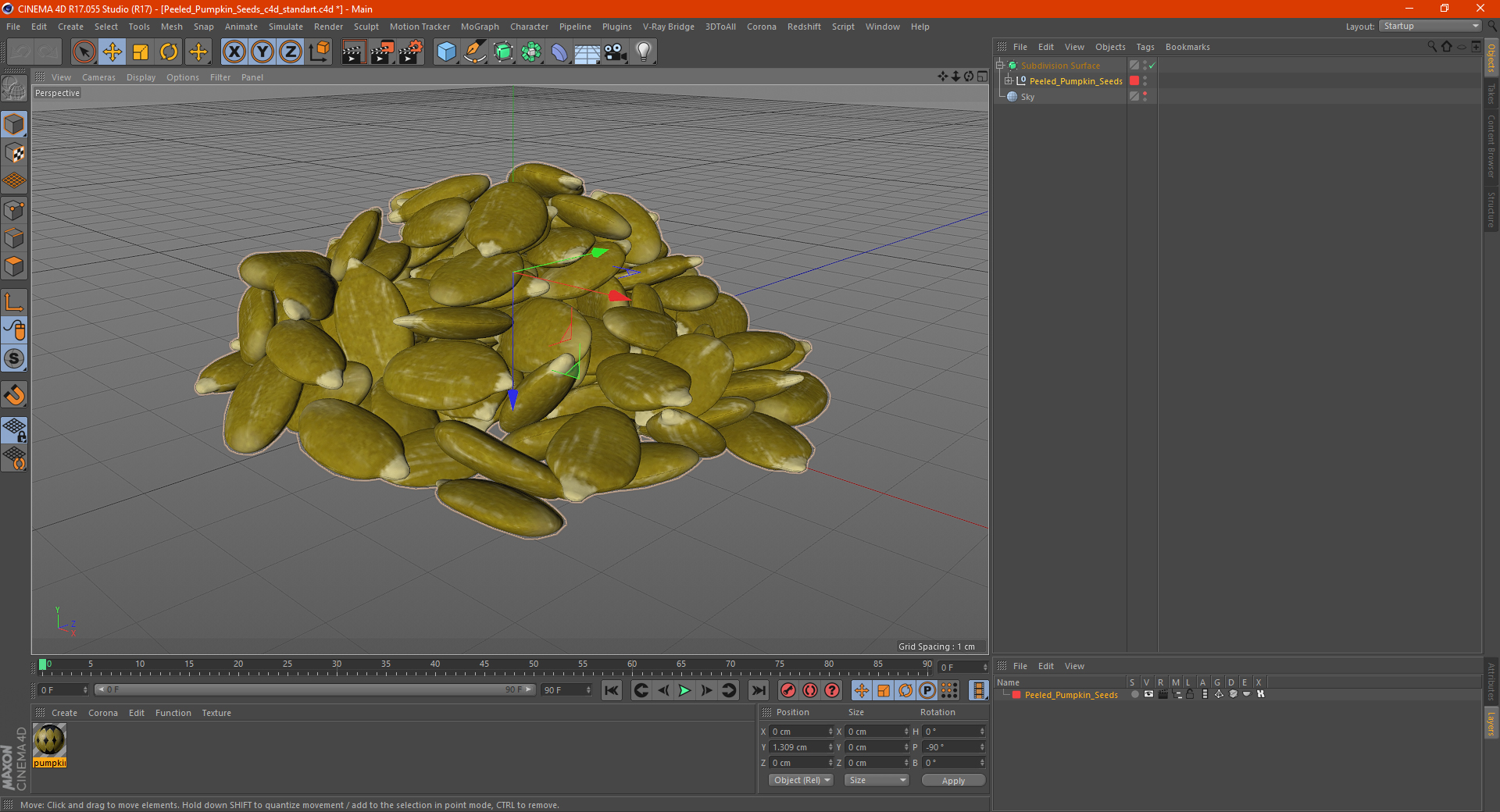The height and width of the screenshot is (812, 1500).
Task: Toggle autokeying button
Action: [810, 690]
